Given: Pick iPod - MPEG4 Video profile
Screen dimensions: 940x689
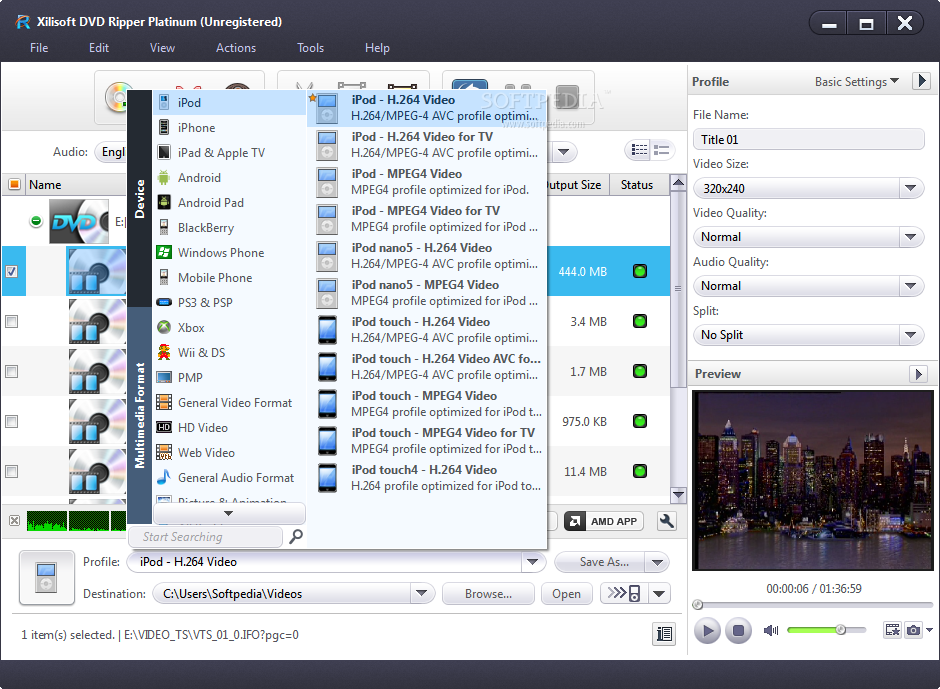Looking at the screenshot, I should pyautogui.click(x=427, y=182).
